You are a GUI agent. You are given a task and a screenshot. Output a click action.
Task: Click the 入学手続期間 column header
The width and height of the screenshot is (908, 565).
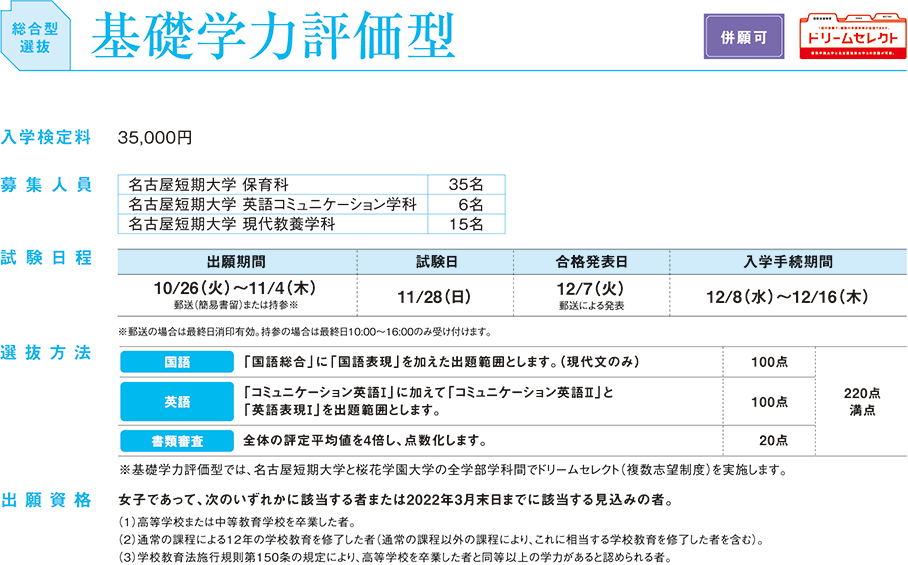788,262
